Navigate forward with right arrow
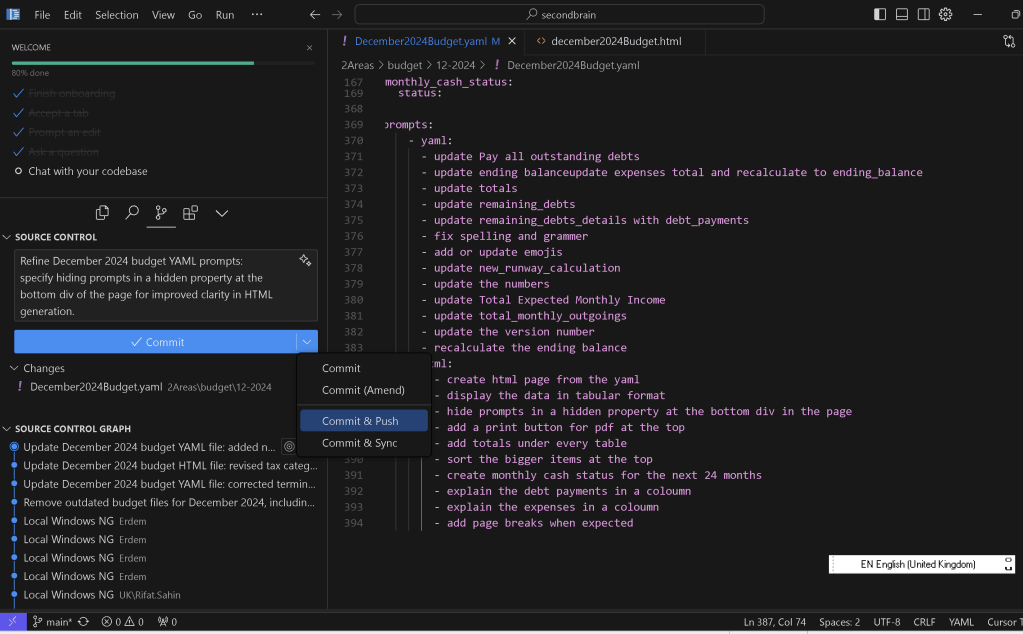The height and width of the screenshot is (634, 1023). [x=337, y=14]
